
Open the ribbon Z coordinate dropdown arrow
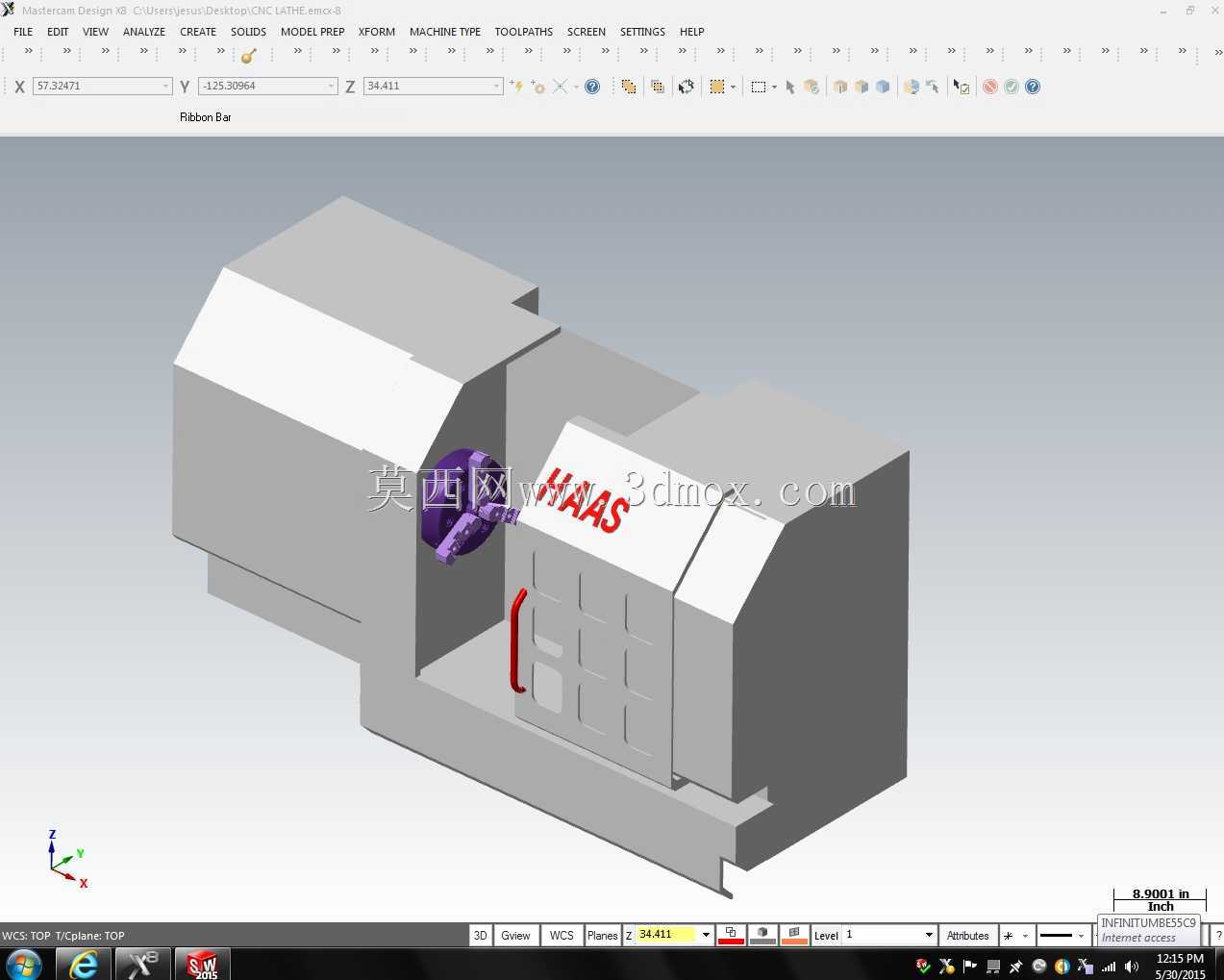click(496, 87)
